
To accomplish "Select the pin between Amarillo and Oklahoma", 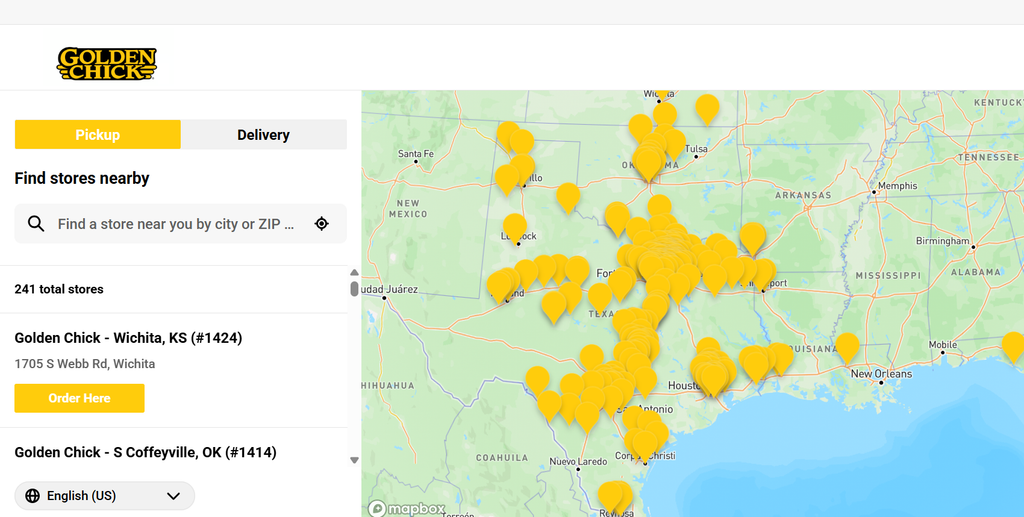I will coord(568,198).
